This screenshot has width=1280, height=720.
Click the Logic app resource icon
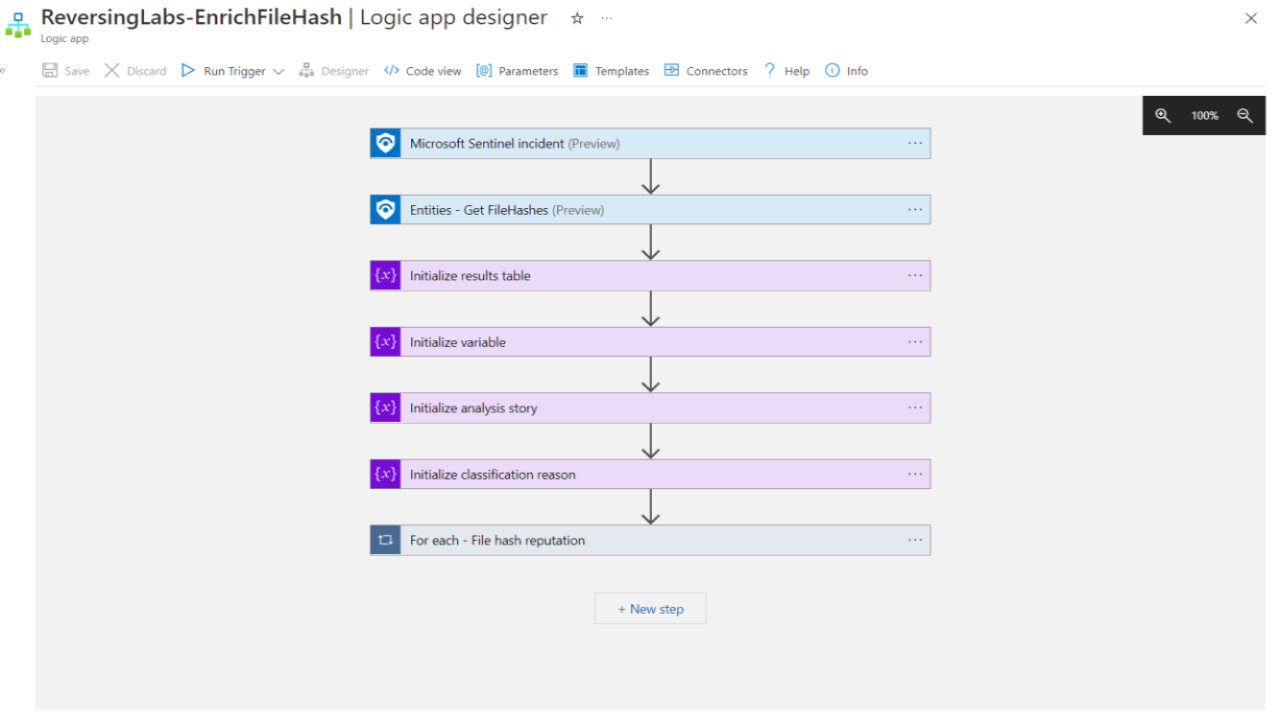point(18,25)
